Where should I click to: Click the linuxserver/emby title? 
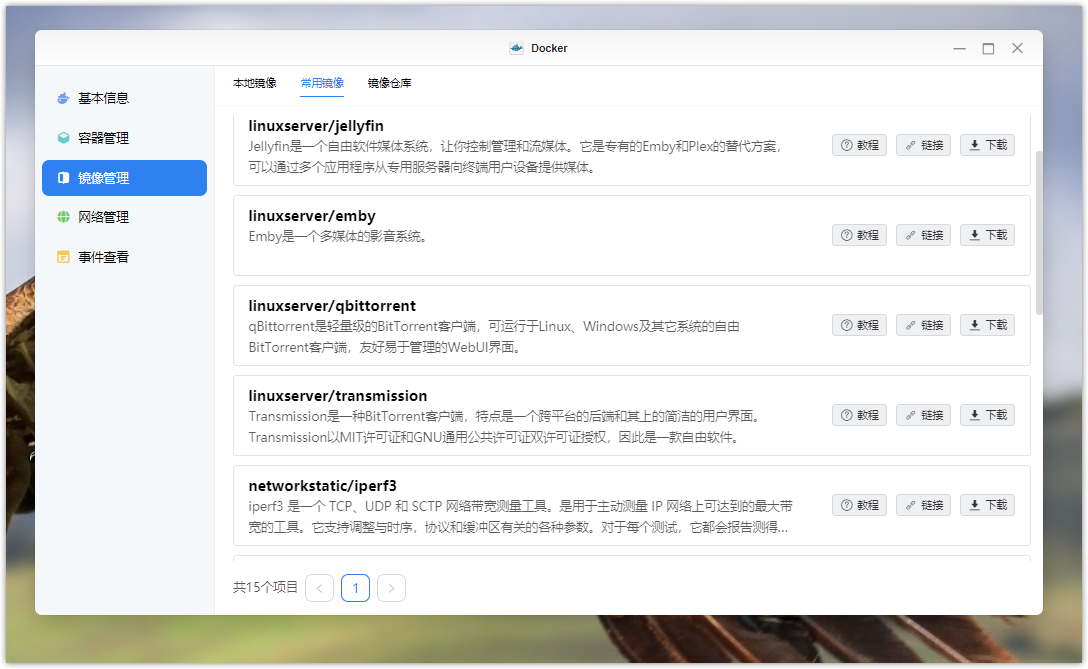312,216
